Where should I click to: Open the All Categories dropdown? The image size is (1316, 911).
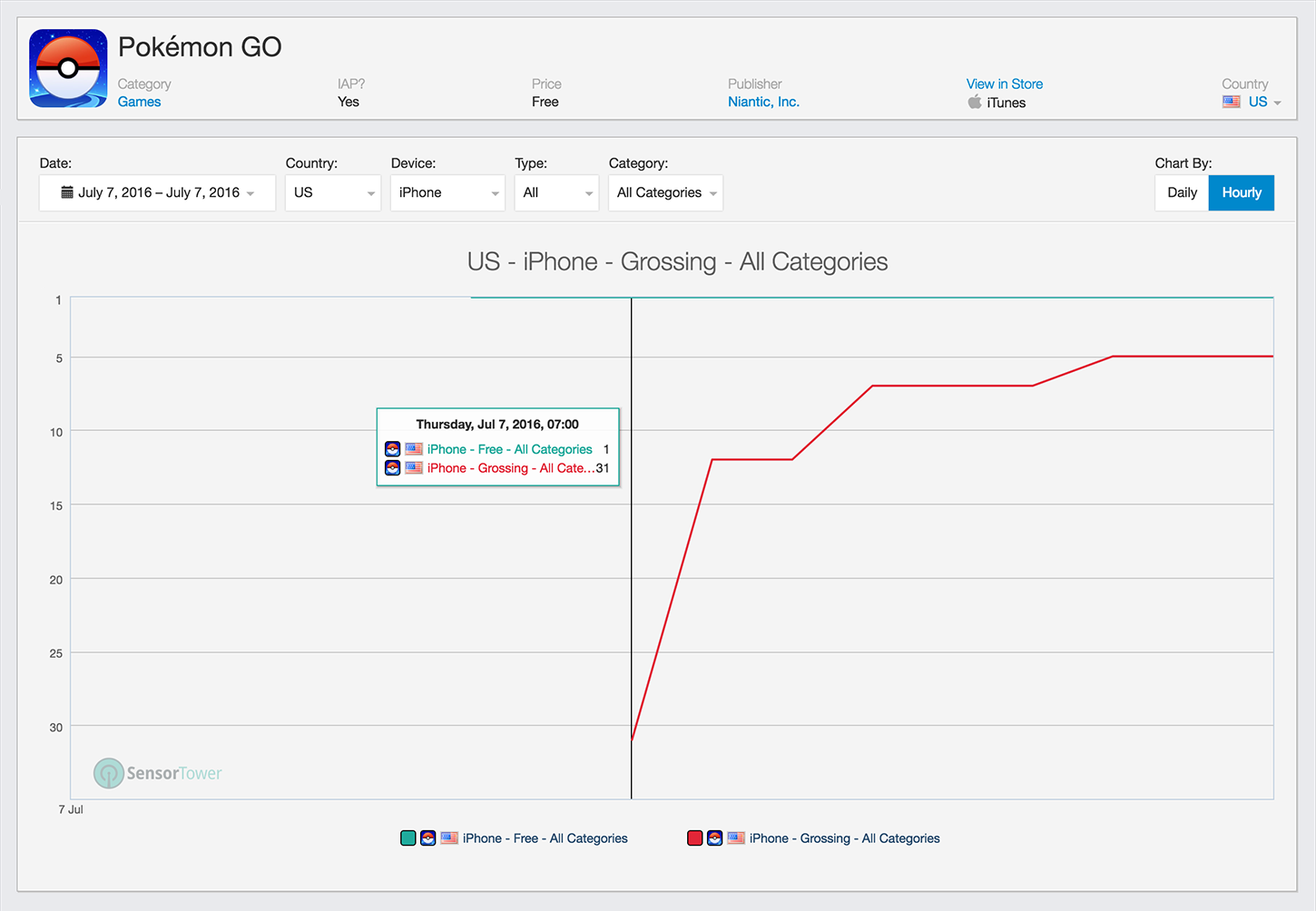(x=665, y=192)
